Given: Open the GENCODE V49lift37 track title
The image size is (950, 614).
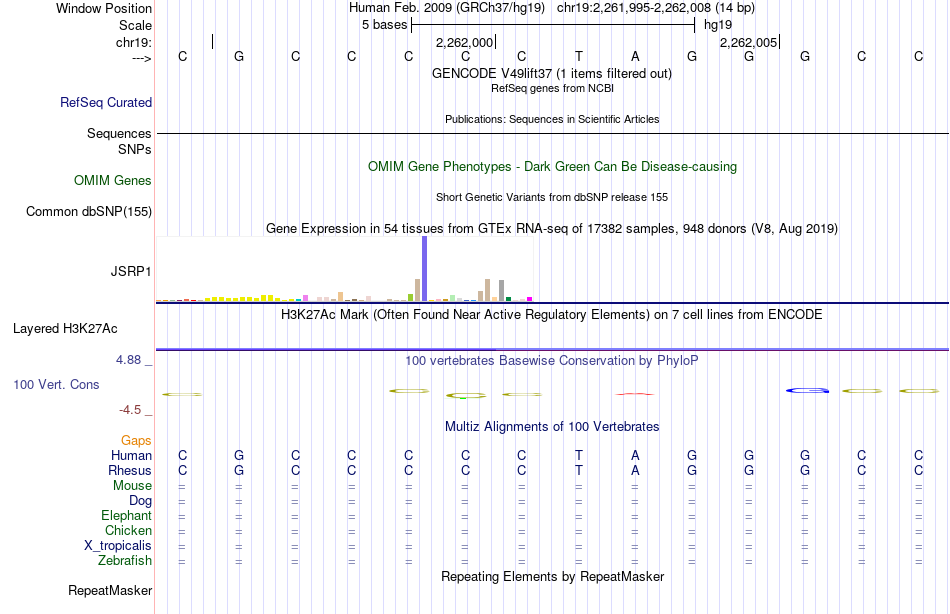Looking at the screenshot, I should [552, 73].
